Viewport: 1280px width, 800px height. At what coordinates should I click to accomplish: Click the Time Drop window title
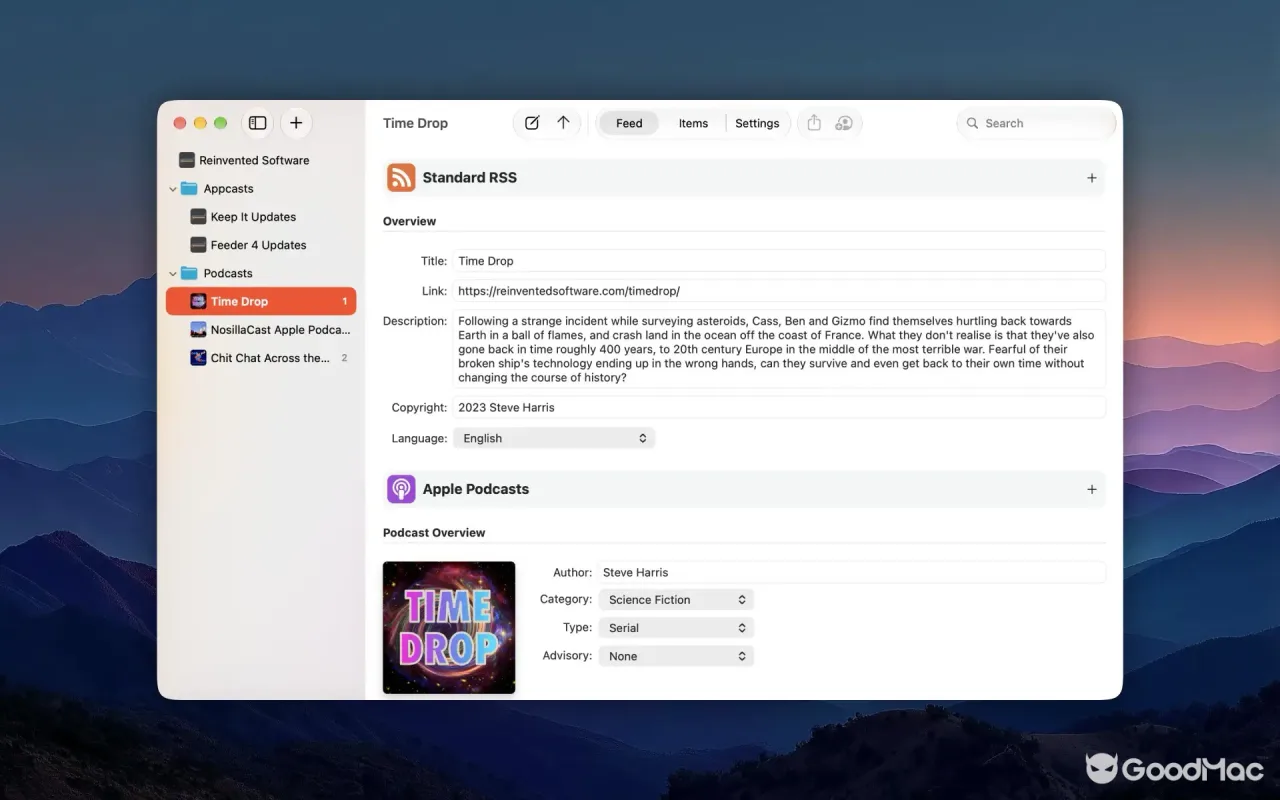(415, 123)
